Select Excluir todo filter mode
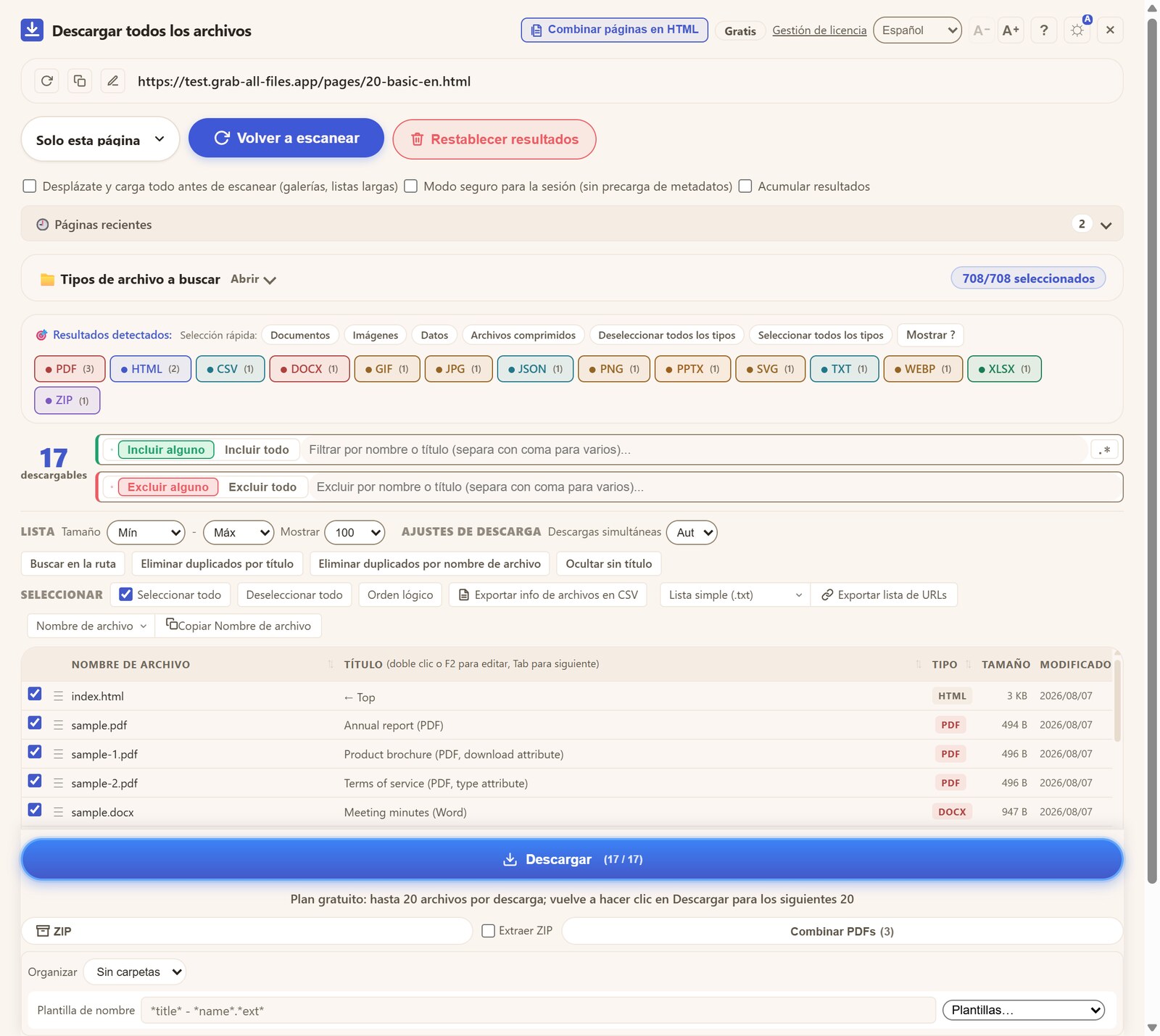Viewport: 1160px width, 1036px height. pyautogui.click(x=262, y=487)
